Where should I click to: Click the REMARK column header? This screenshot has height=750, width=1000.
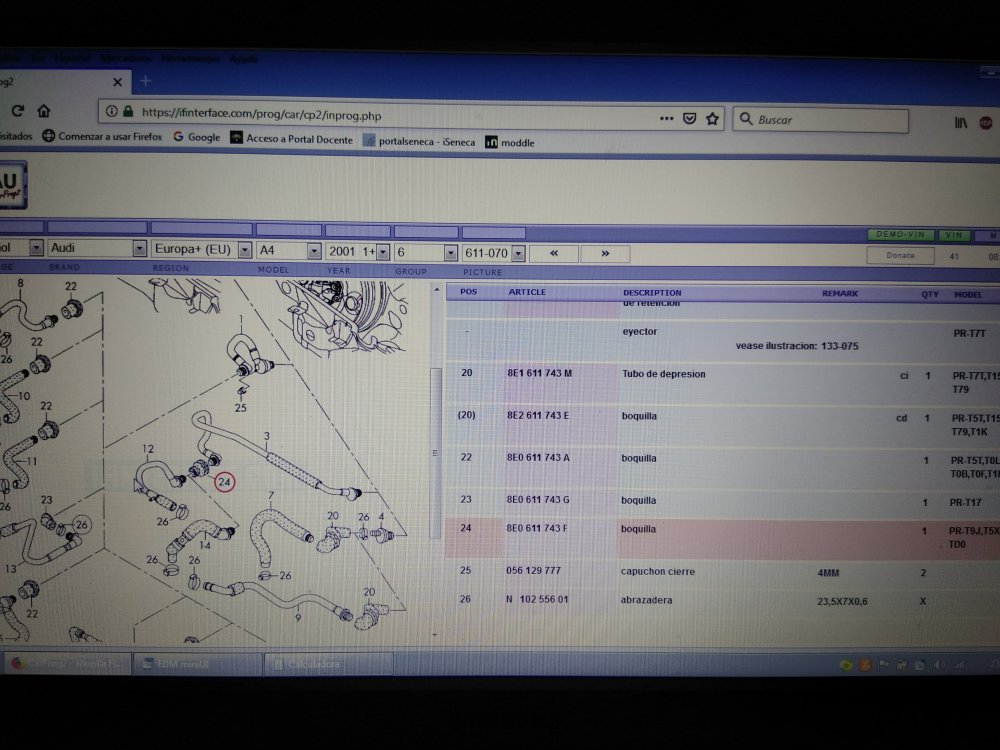840,293
